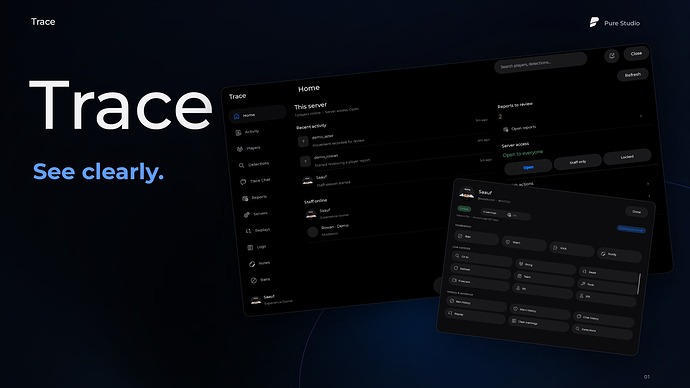Click the Tools wrench icon
Viewport: 690px width, 388px height.
(x=583, y=284)
